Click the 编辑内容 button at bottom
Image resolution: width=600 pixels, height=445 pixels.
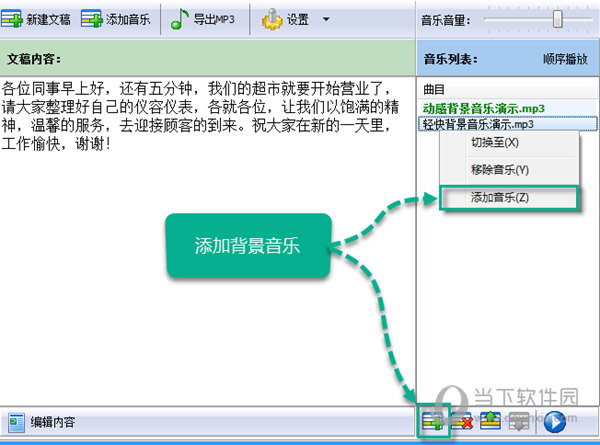41,422
